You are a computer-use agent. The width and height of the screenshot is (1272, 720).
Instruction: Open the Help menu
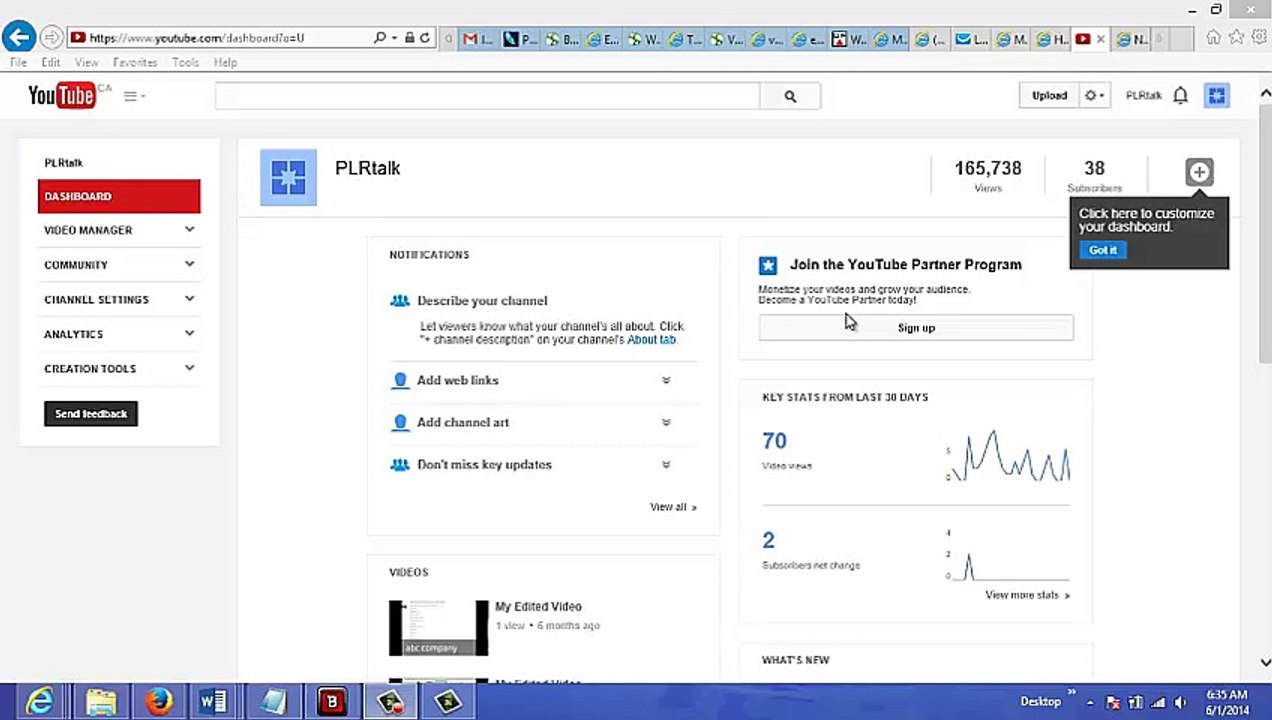click(225, 62)
